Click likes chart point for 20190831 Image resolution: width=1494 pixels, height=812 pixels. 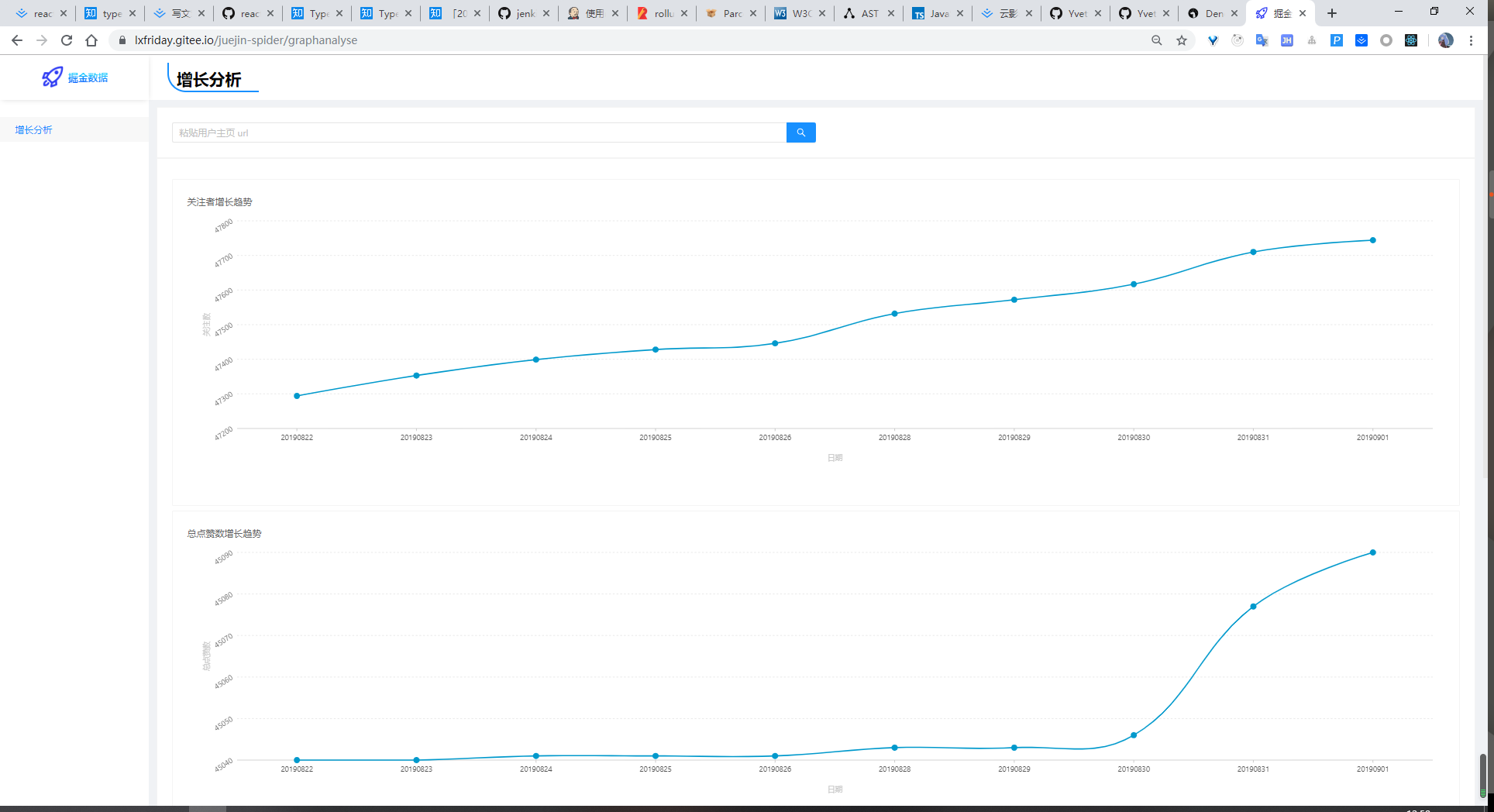click(x=1253, y=607)
